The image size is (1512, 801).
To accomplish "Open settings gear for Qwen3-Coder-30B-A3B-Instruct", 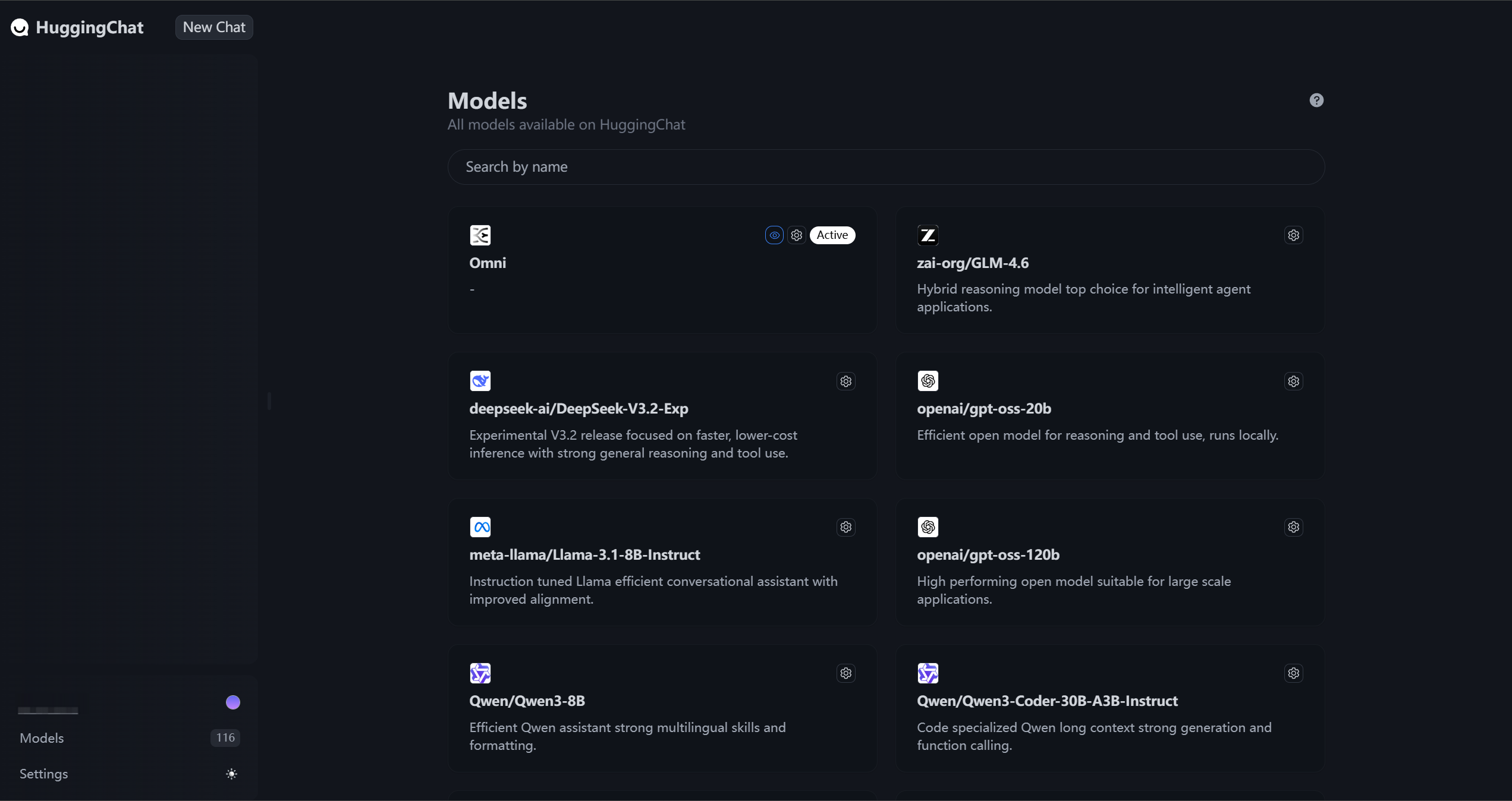I will [1294, 673].
